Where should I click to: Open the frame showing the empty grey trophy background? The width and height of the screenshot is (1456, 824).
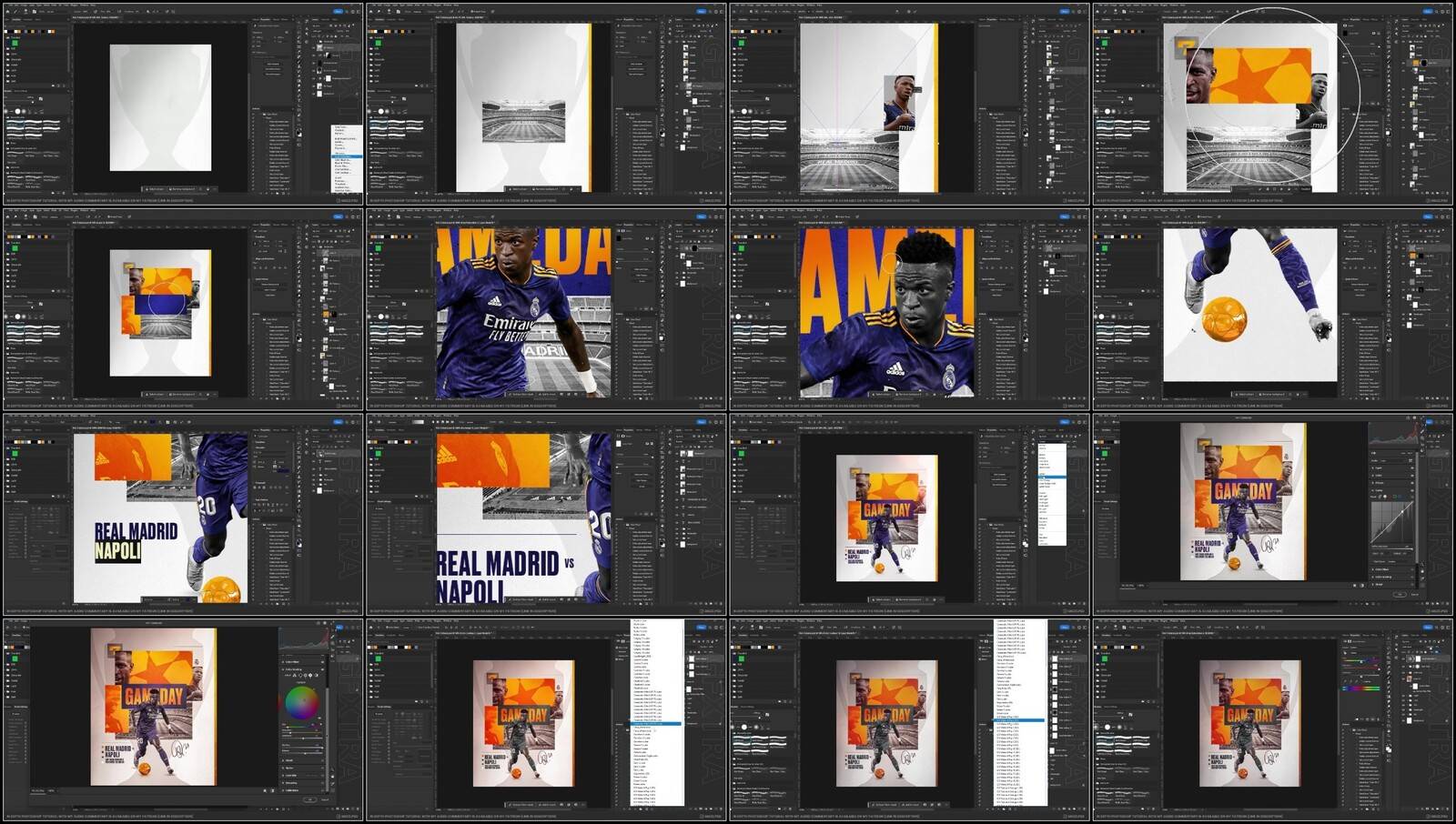click(182, 104)
